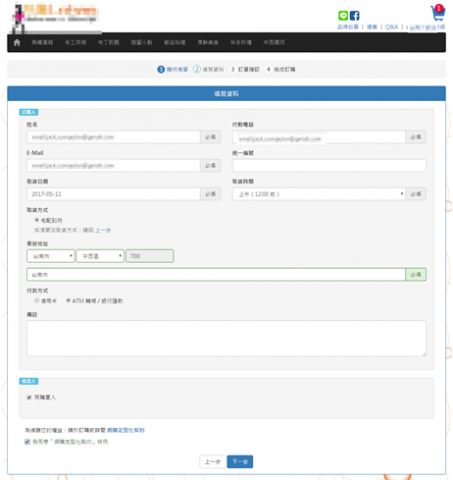Click the 備註 notes text area
Screen dimensions: 453x480
[226, 338]
